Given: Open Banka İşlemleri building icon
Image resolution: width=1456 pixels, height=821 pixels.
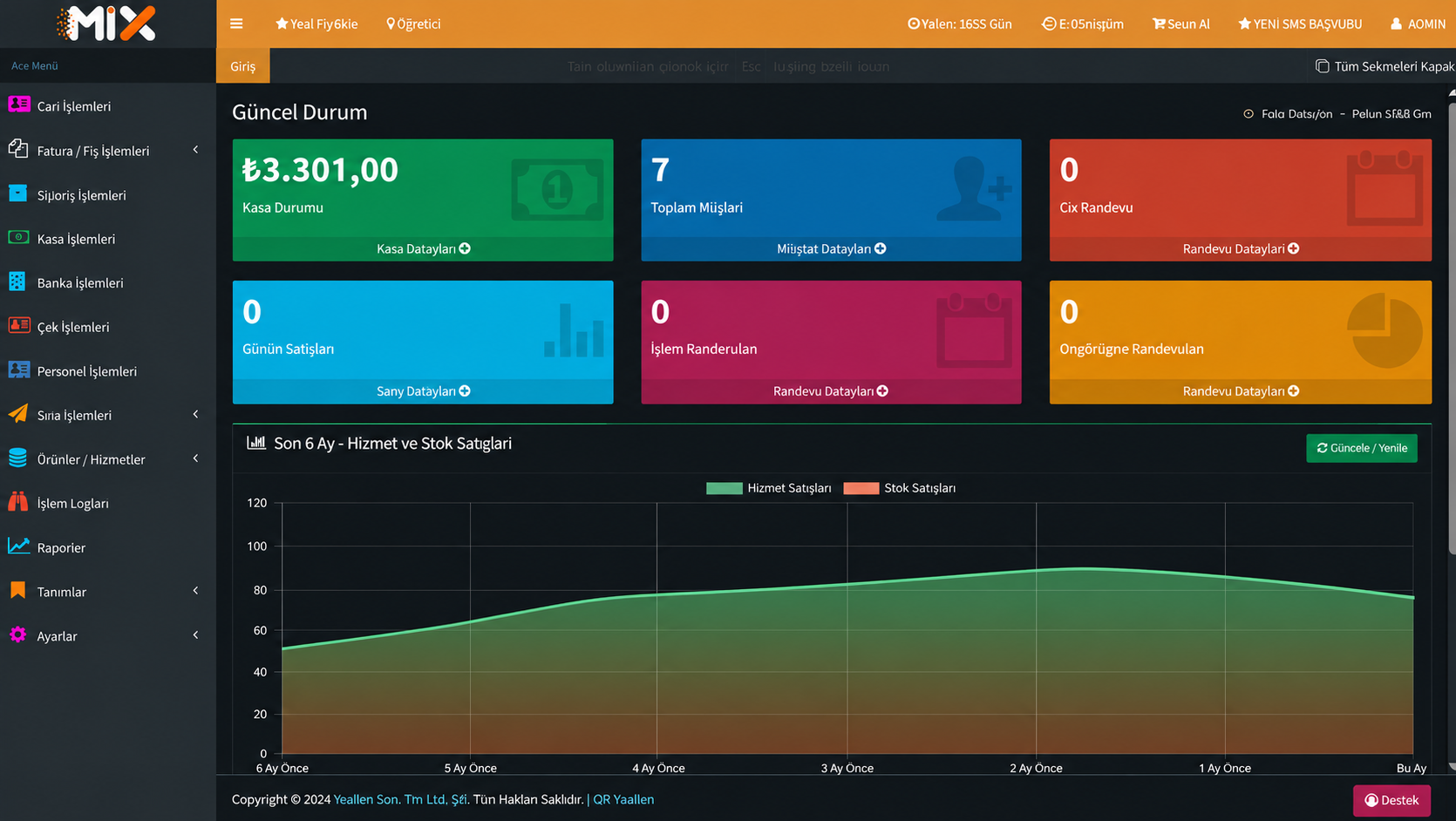Looking at the screenshot, I should click(17, 282).
